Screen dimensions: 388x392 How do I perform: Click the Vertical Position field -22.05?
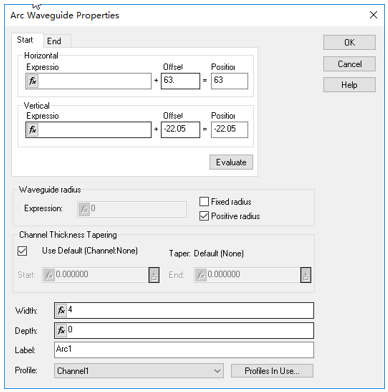229,130
